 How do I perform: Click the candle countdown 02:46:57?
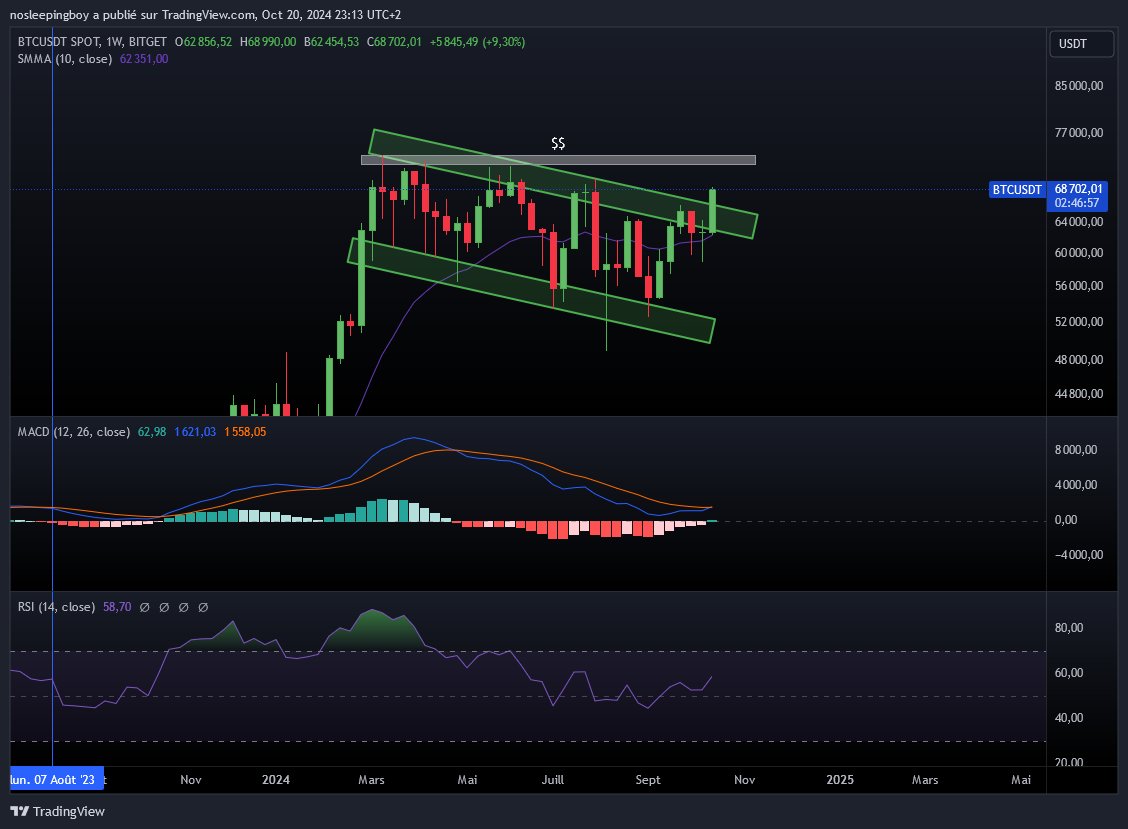pos(1077,203)
